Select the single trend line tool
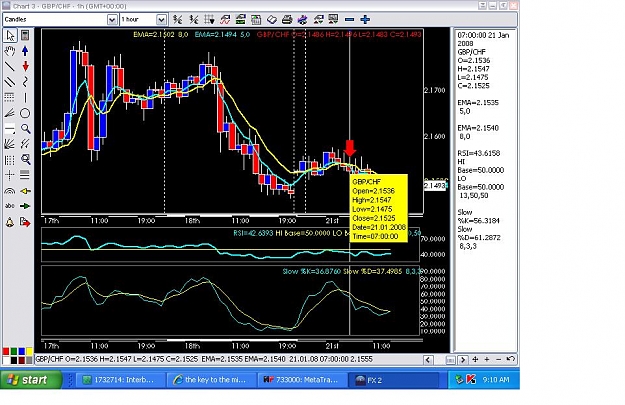The height and width of the screenshot is (405, 625). point(10,66)
